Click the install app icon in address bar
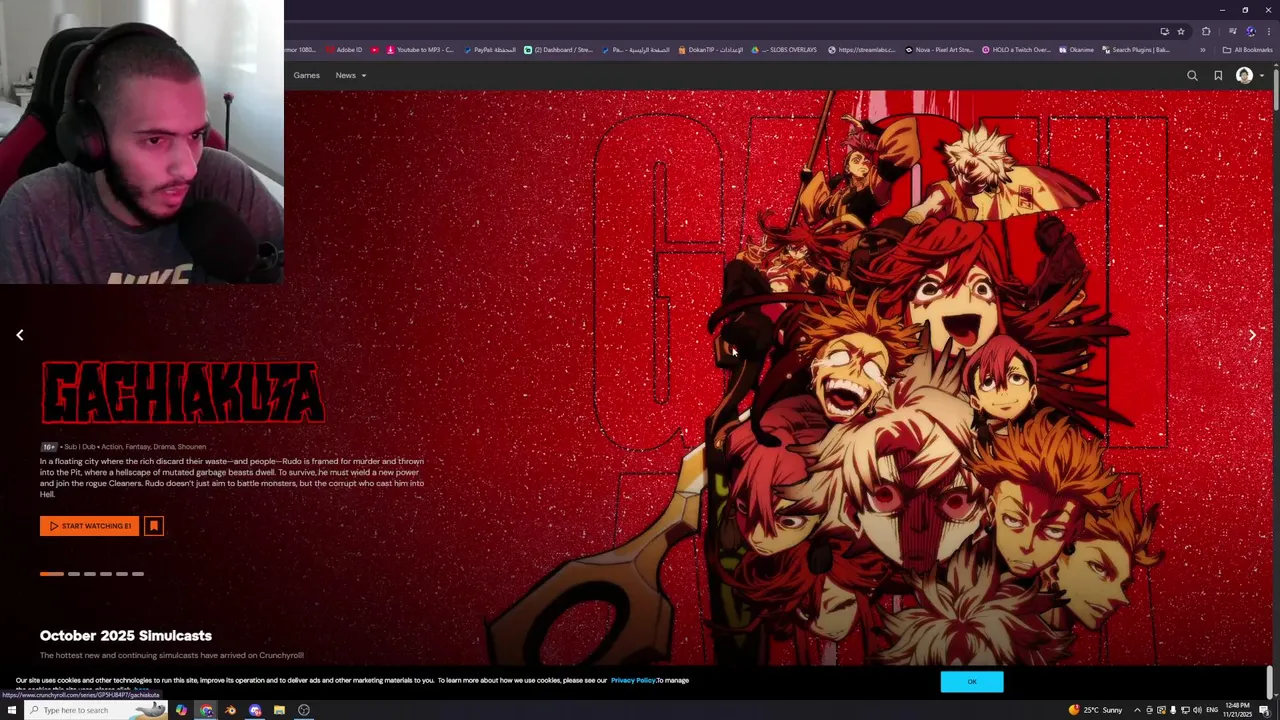The height and width of the screenshot is (720, 1280). click(1164, 31)
